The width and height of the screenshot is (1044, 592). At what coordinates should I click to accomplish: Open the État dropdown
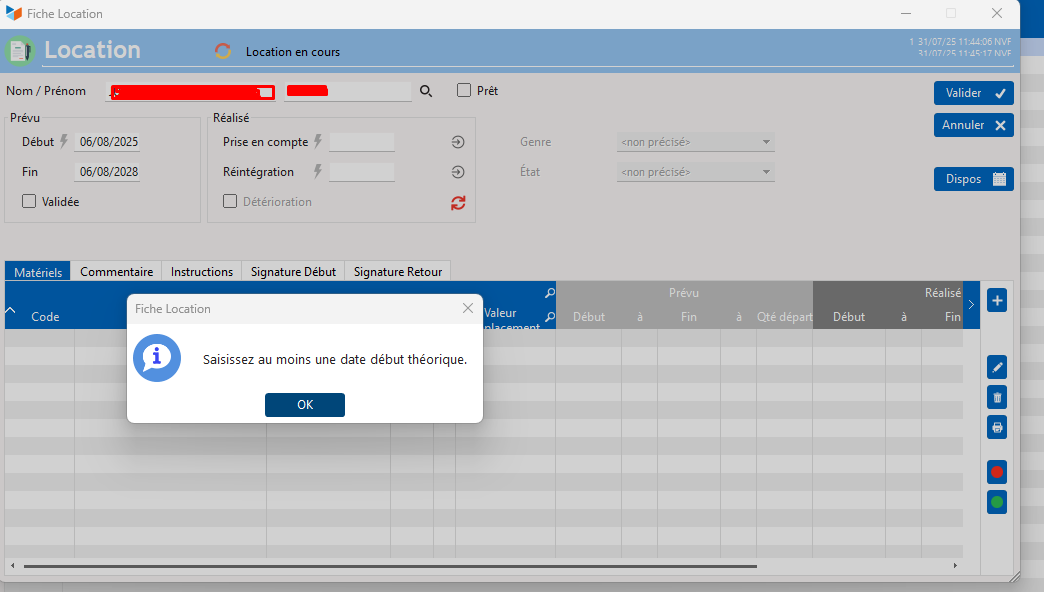pos(696,172)
